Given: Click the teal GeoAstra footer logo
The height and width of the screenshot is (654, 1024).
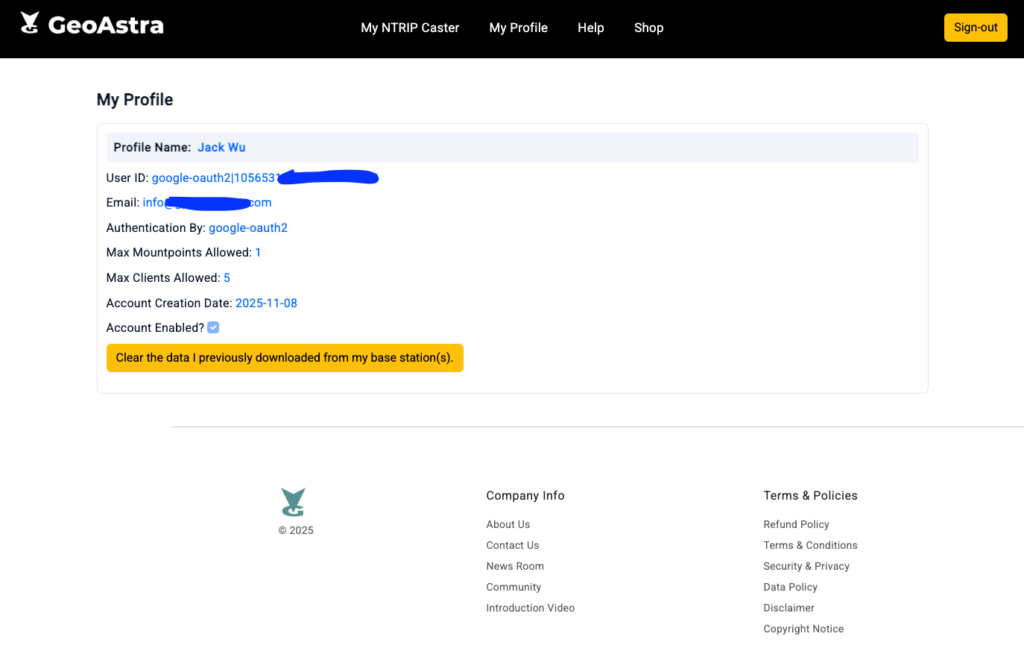Looking at the screenshot, I should [293, 502].
